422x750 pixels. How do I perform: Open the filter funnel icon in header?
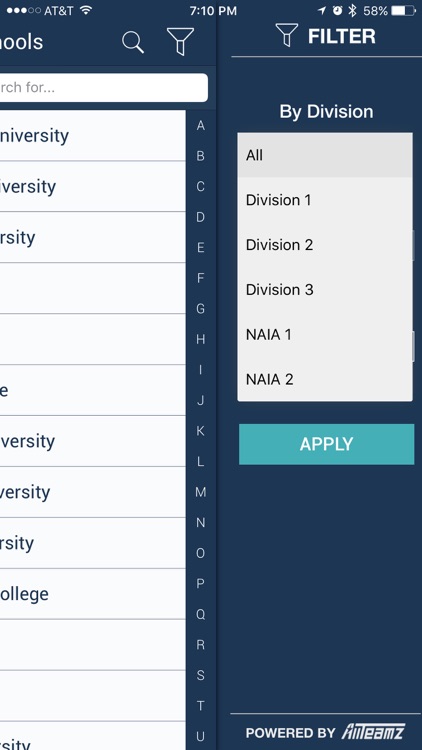(180, 41)
